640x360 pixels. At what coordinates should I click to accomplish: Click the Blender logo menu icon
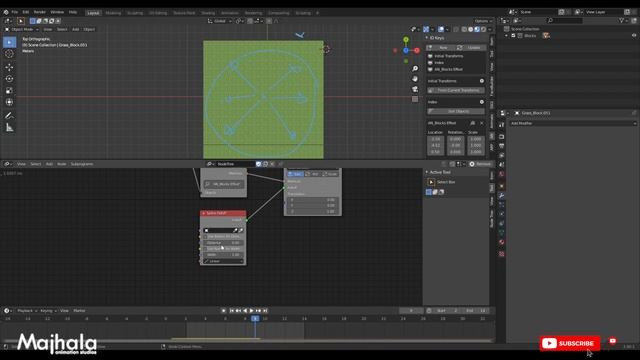(x=6, y=12)
